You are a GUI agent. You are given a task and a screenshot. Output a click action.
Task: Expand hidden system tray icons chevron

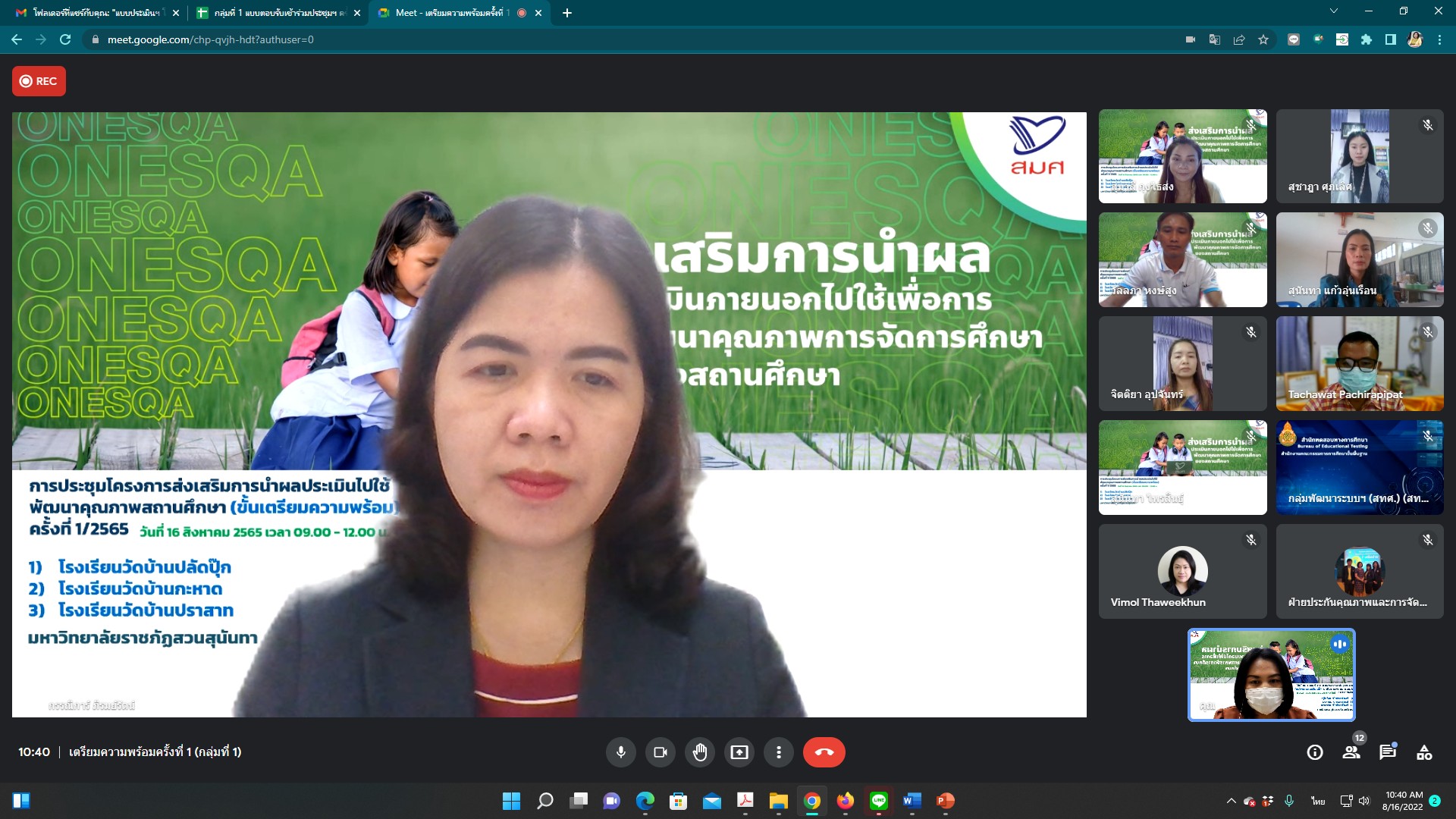tap(1231, 801)
